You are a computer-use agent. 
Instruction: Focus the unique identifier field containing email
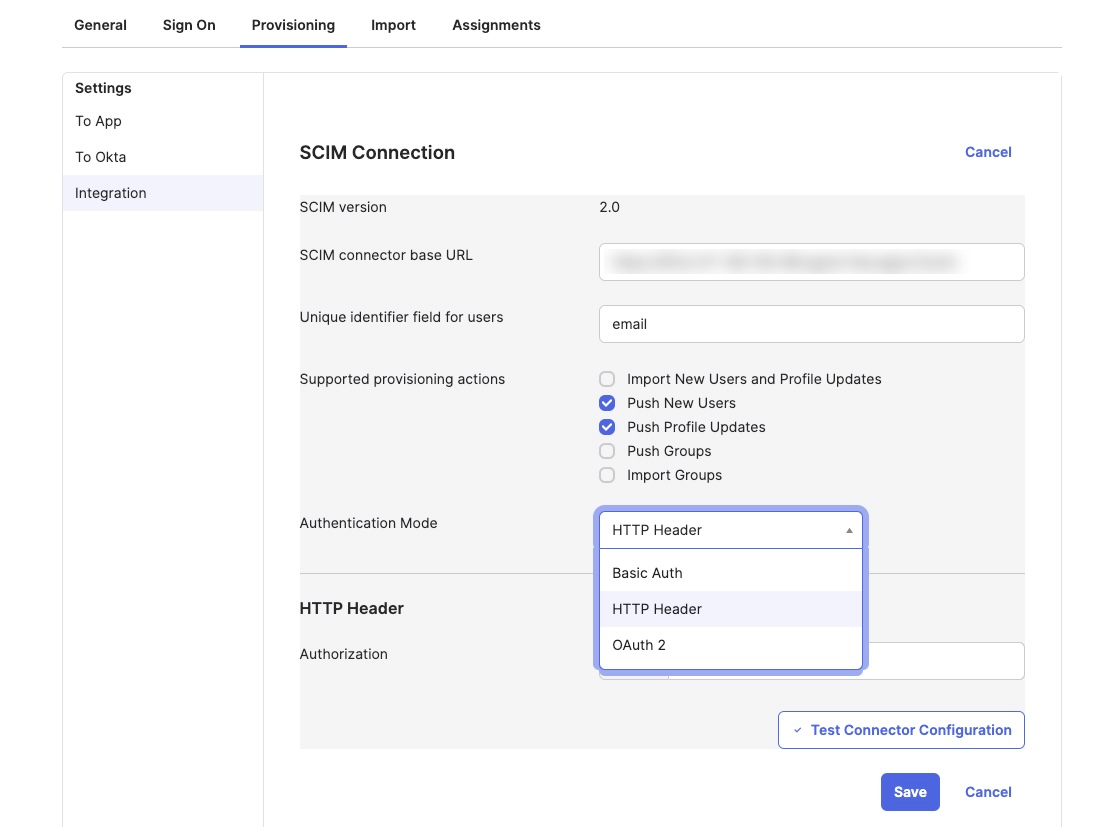click(x=811, y=324)
